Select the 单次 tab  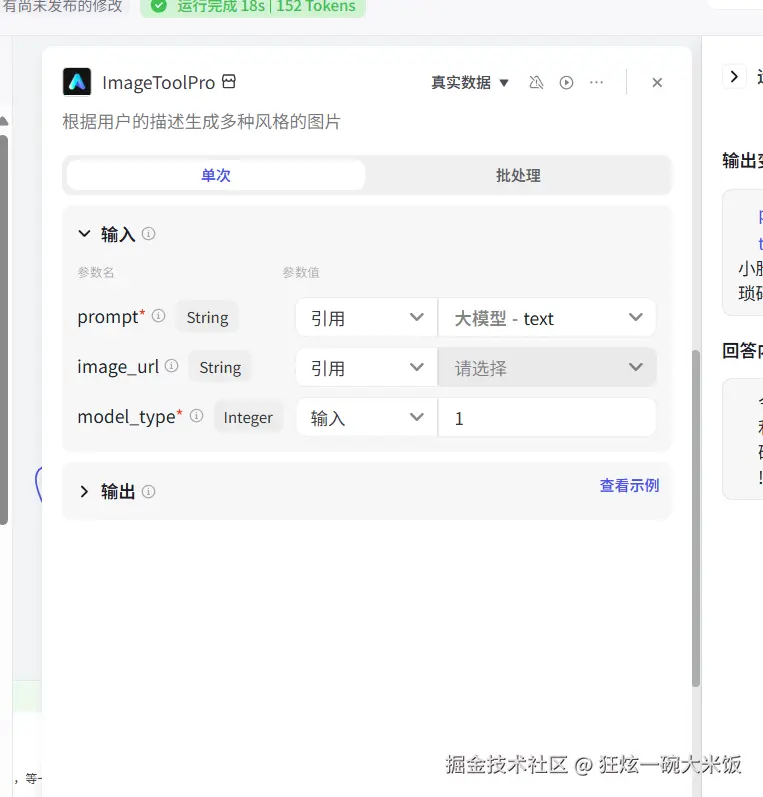(x=216, y=175)
